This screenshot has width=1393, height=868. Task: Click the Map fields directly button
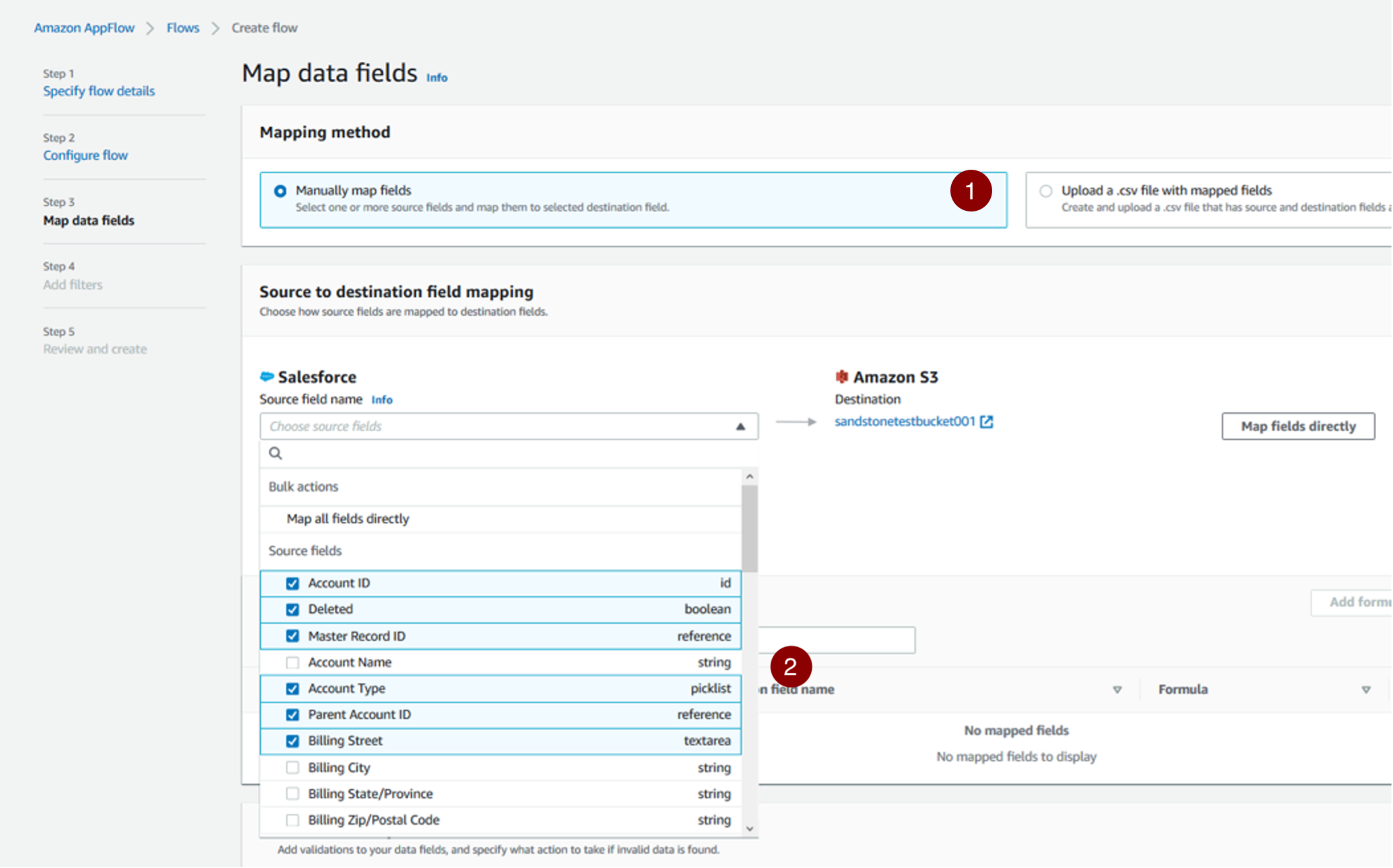(x=1297, y=426)
